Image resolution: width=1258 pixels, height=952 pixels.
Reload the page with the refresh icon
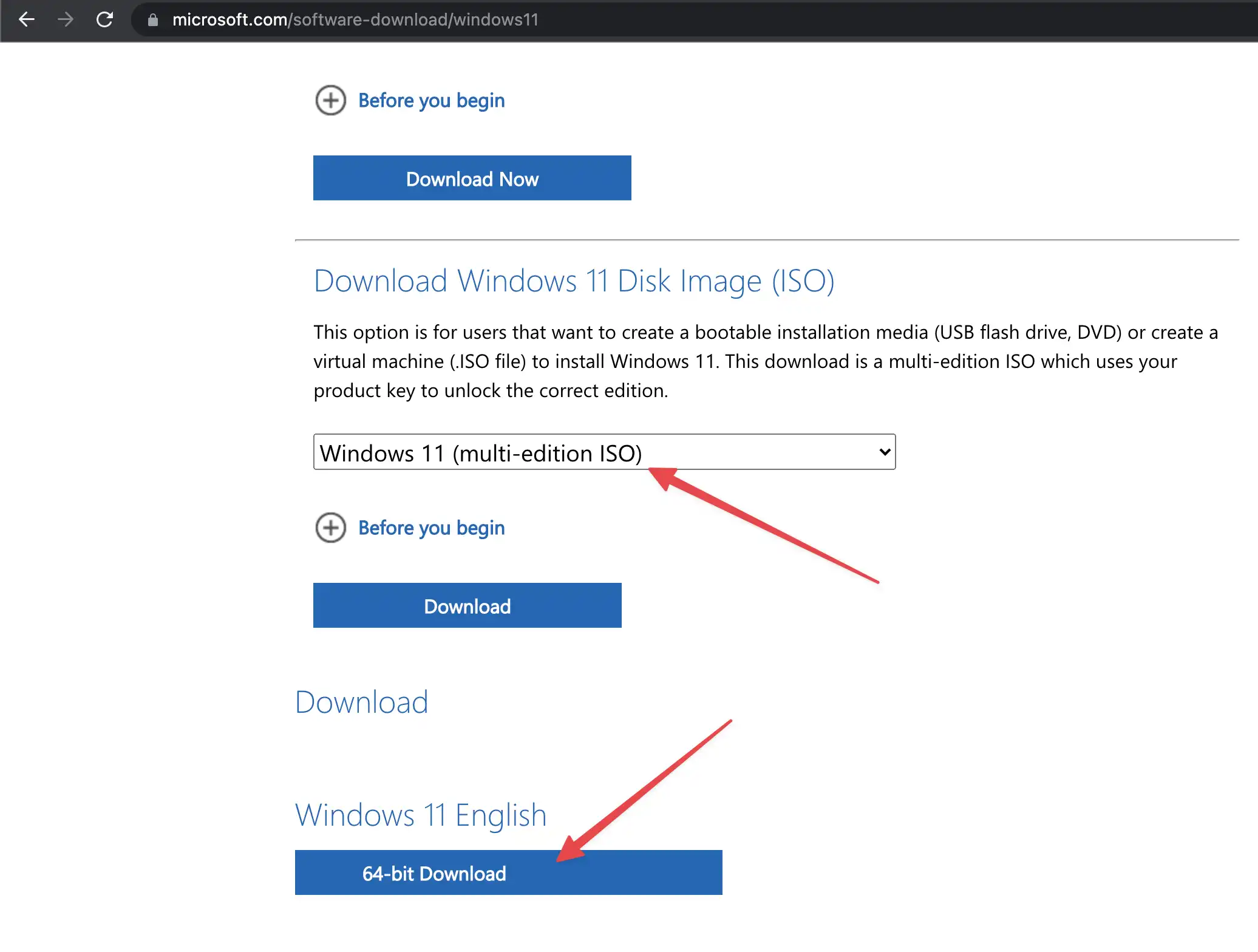105,20
